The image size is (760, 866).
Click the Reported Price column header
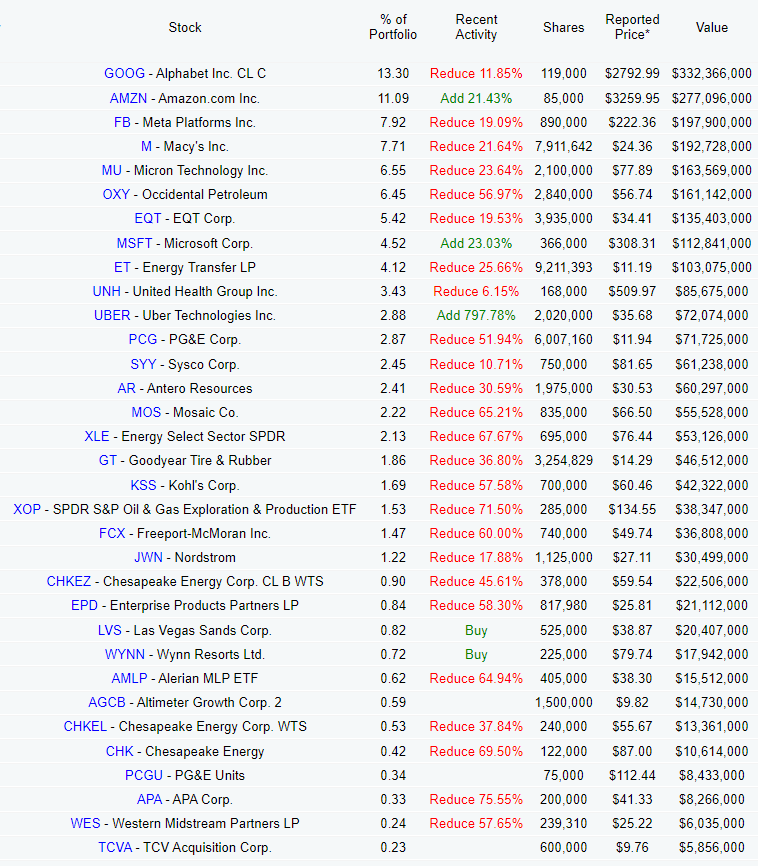click(x=632, y=27)
